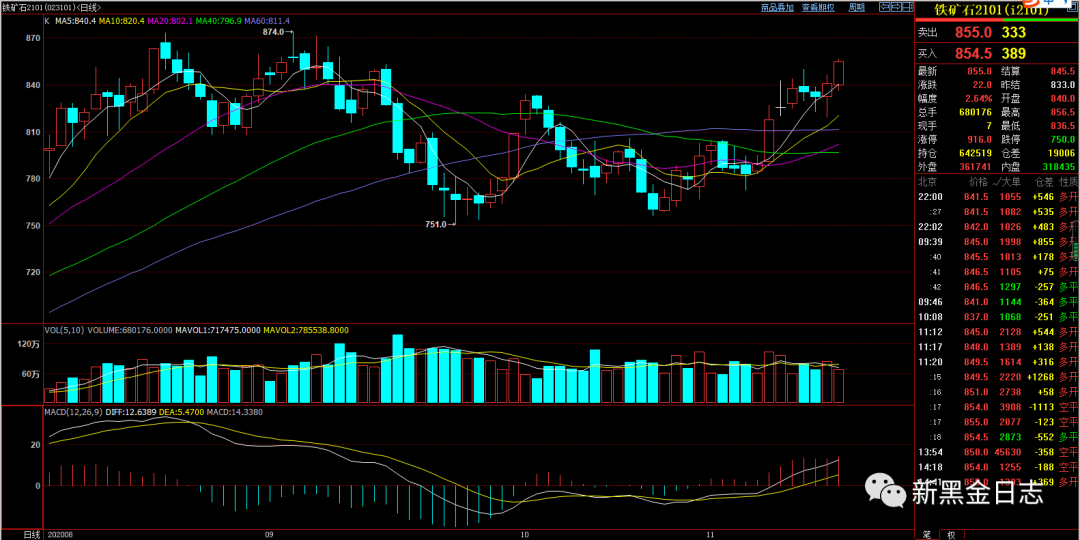This screenshot has height=540, width=1080.
Task: Select the MA40:796.9 indicator label
Action: [x=218, y=21]
